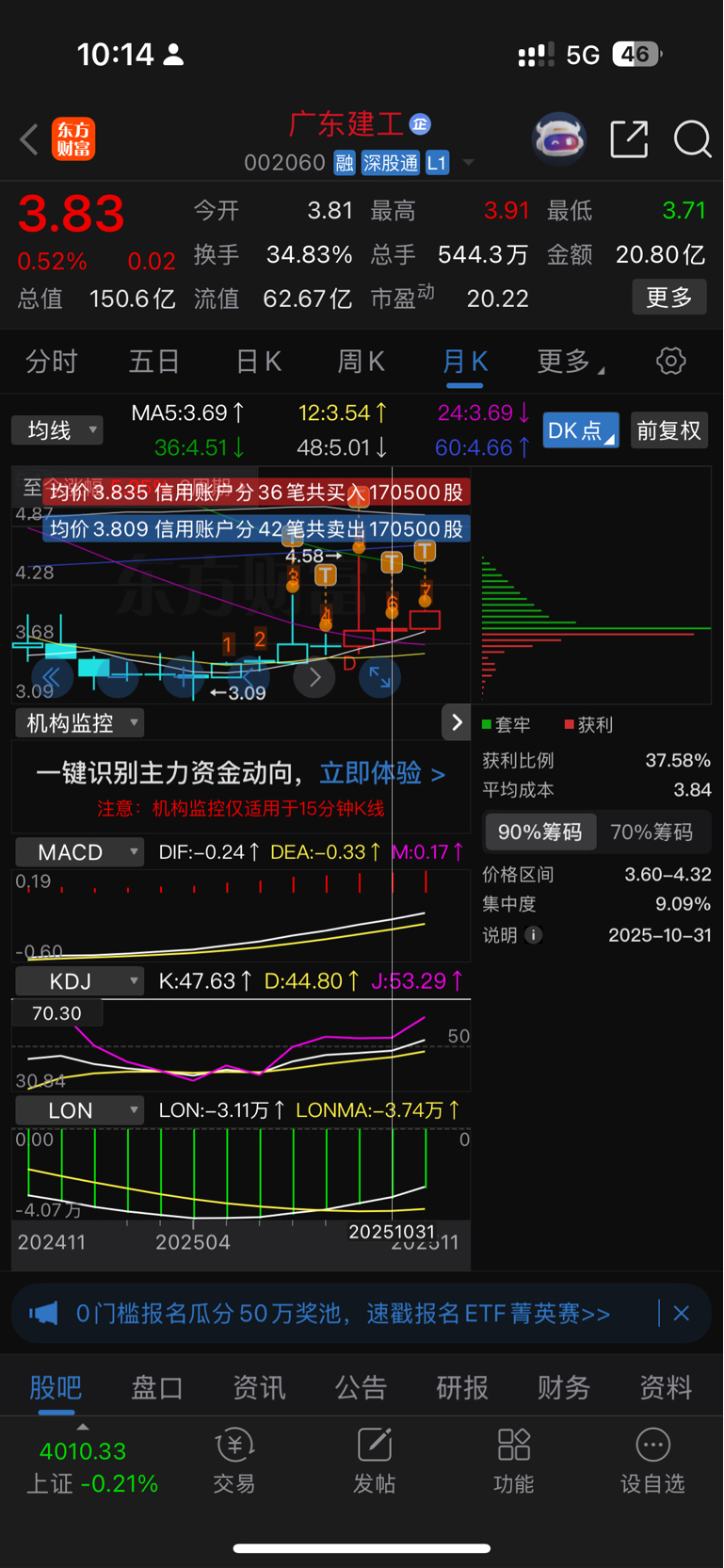Open 发帖 post icon
Viewport: 724px width, 1568px height.
(x=374, y=1461)
